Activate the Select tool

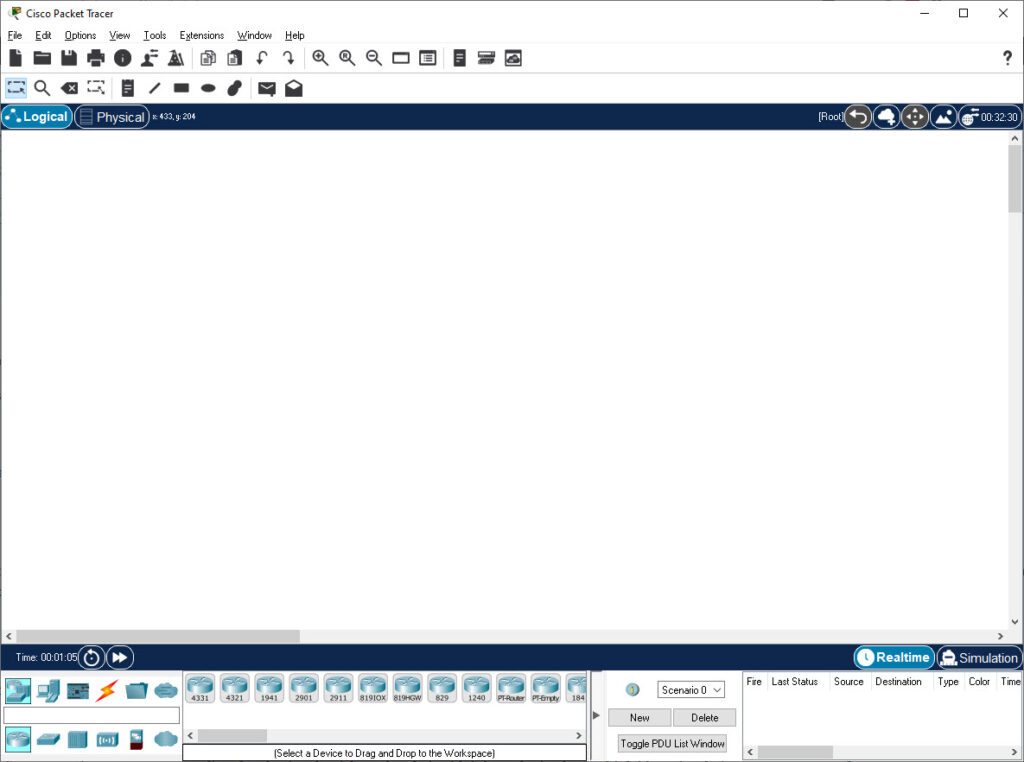pos(16,87)
